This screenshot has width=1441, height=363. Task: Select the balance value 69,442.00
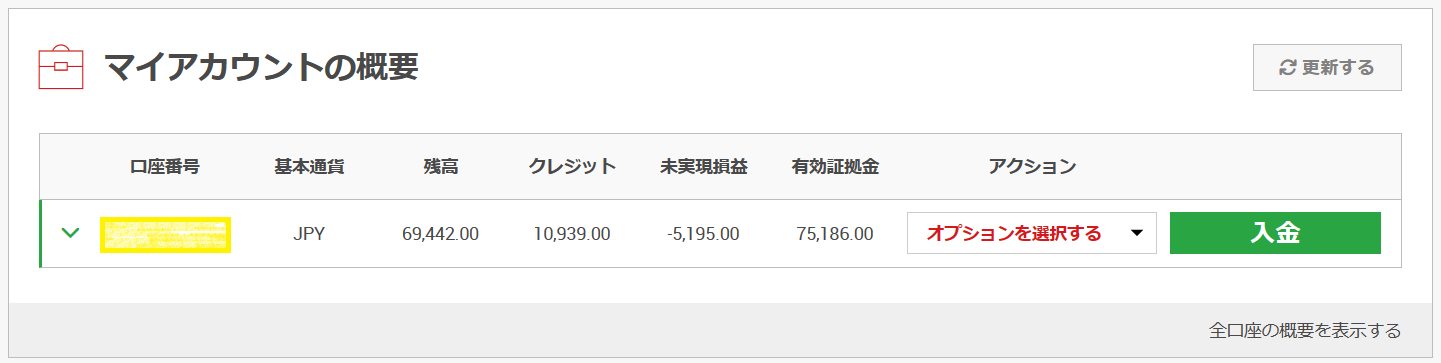[x=441, y=234]
